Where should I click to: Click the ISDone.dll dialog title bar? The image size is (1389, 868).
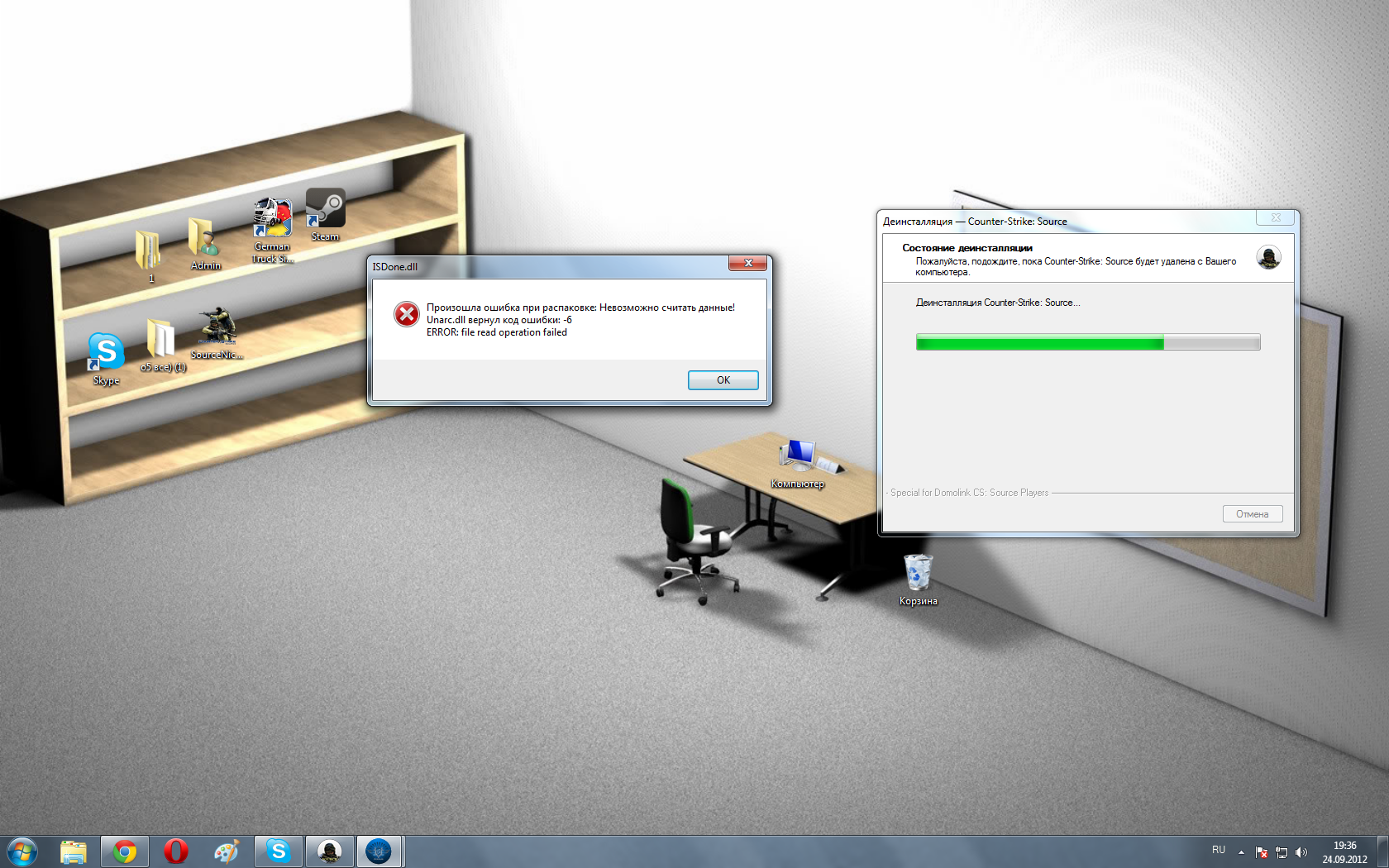(x=548, y=266)
